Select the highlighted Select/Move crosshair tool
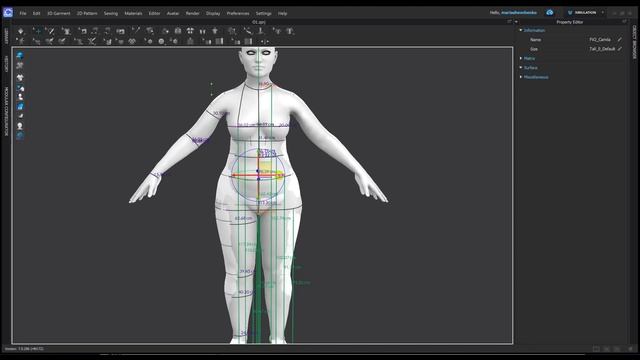The height and width of the screenshot is (360, 640). pyautogui.click(x=37, y=31)
